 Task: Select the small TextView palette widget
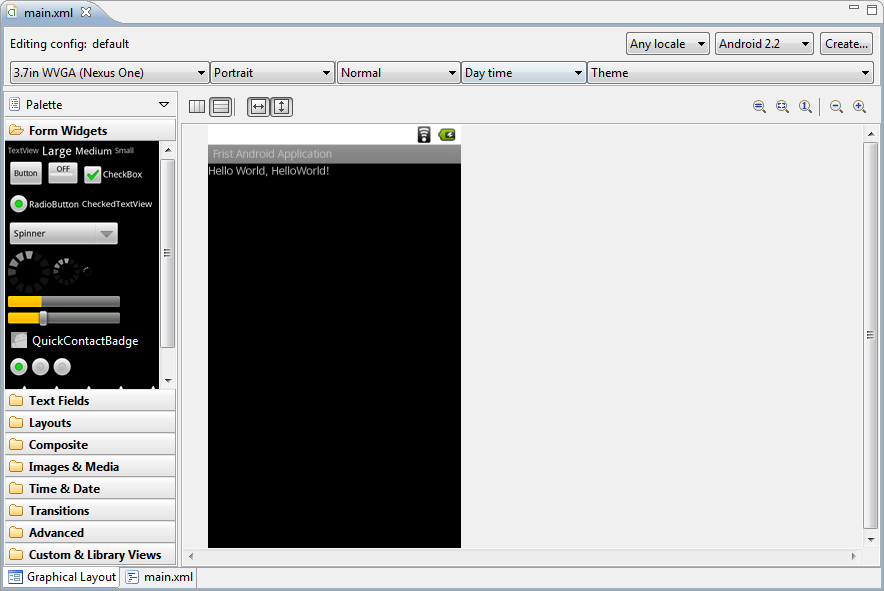click(23, 151)
